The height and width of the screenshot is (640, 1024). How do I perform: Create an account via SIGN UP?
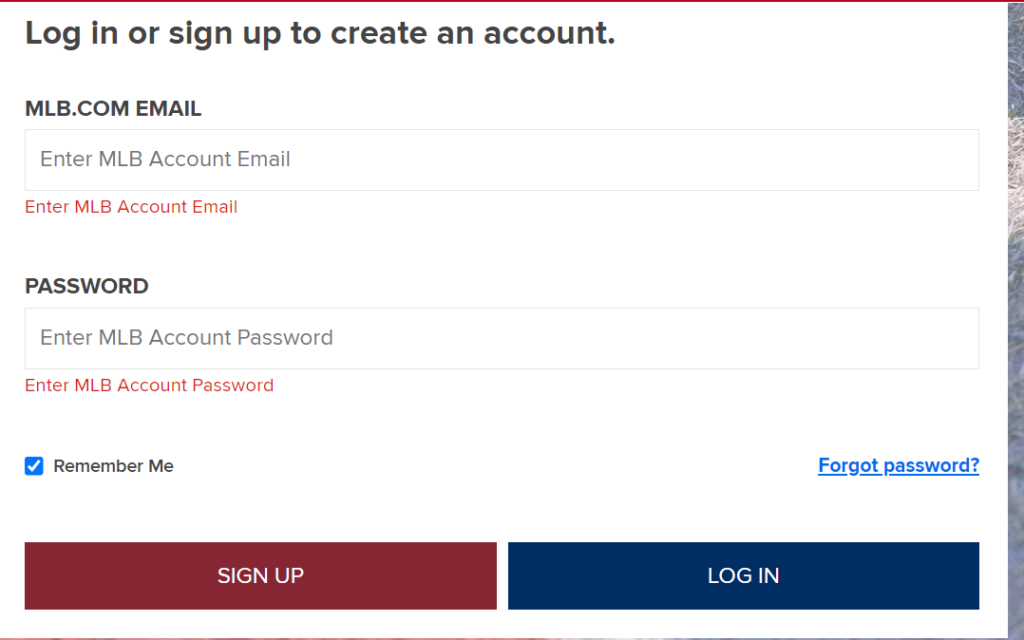(260, 576)
